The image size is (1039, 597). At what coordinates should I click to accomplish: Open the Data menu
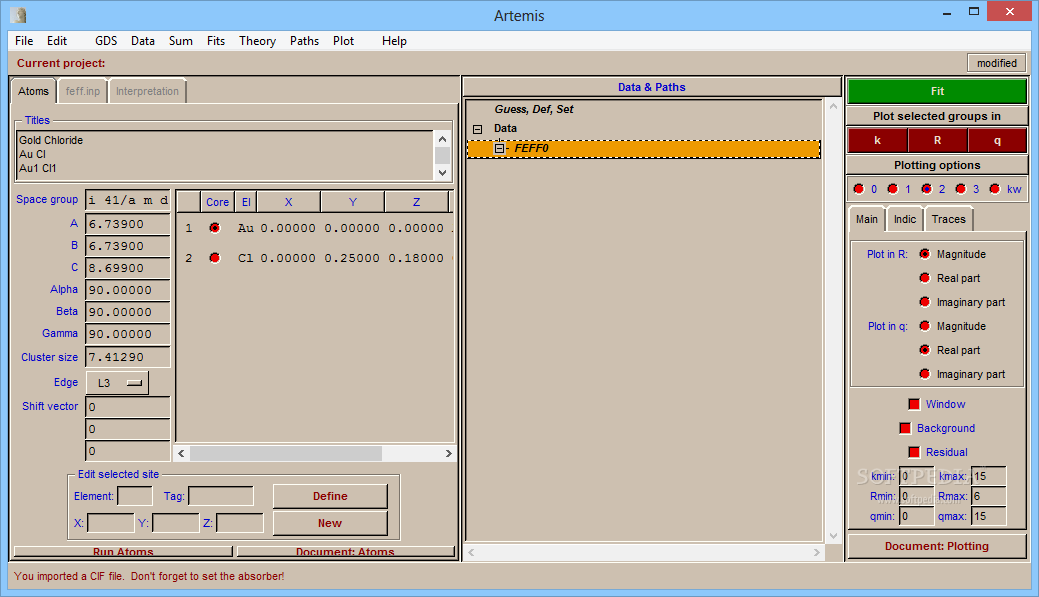tap(142, 41)
